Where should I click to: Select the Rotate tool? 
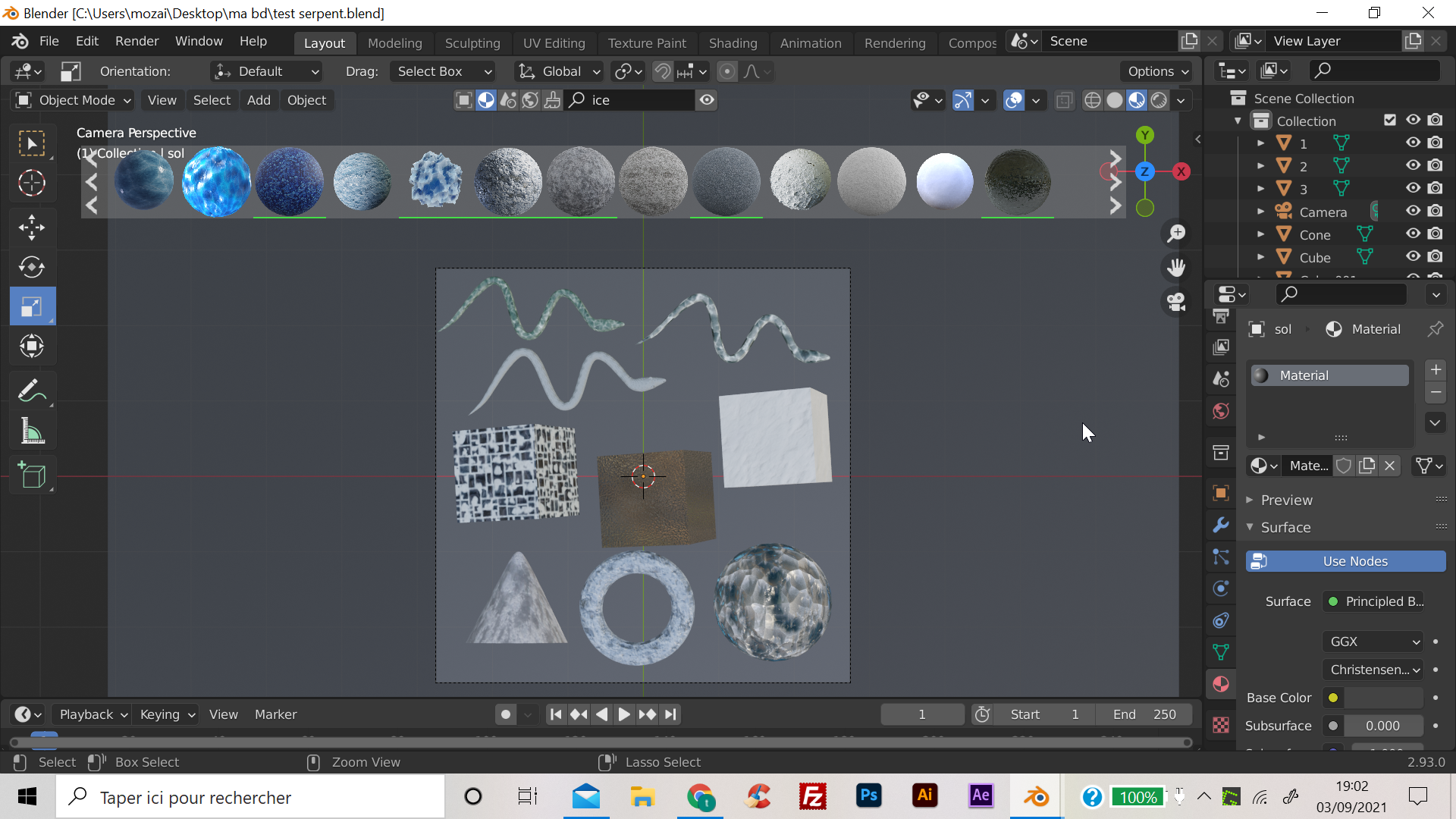click(x=32, y=267)
